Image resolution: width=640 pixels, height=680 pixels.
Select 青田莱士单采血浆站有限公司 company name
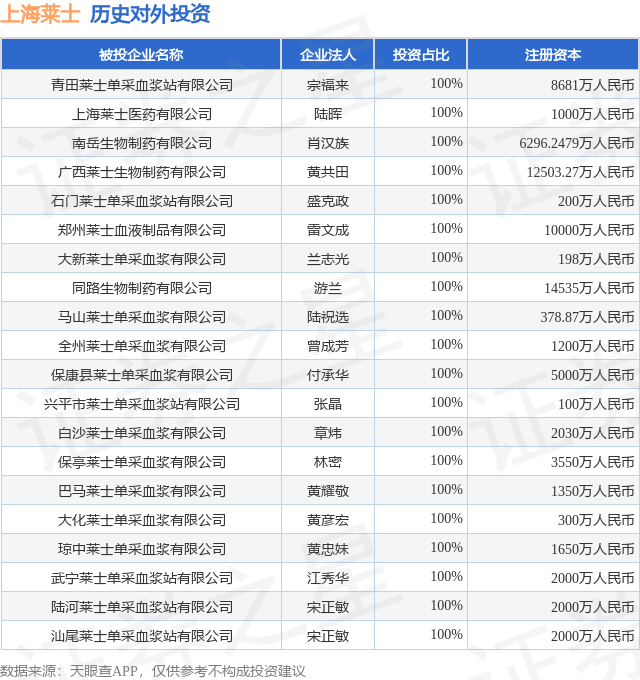[142, 85]
